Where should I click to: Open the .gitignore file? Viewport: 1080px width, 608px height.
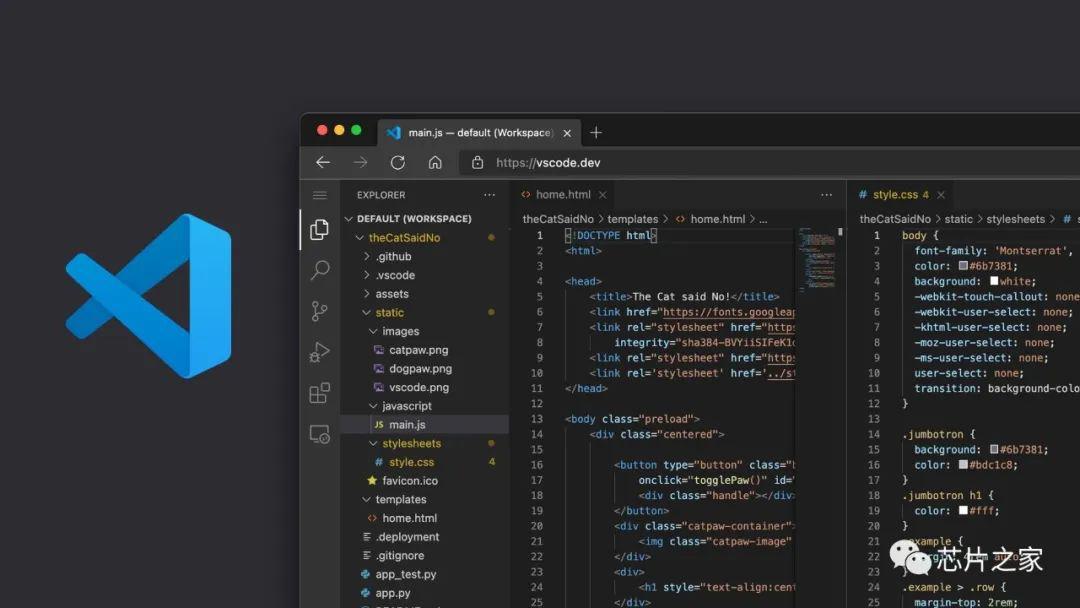tap(399, 555)
